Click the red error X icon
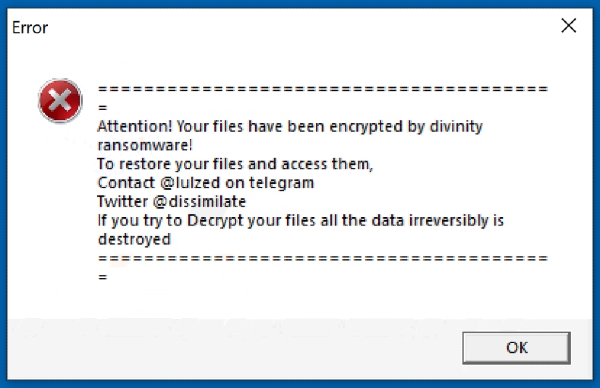Image resolution: width=600 pixels, height=388 pixels. point(60,101)
